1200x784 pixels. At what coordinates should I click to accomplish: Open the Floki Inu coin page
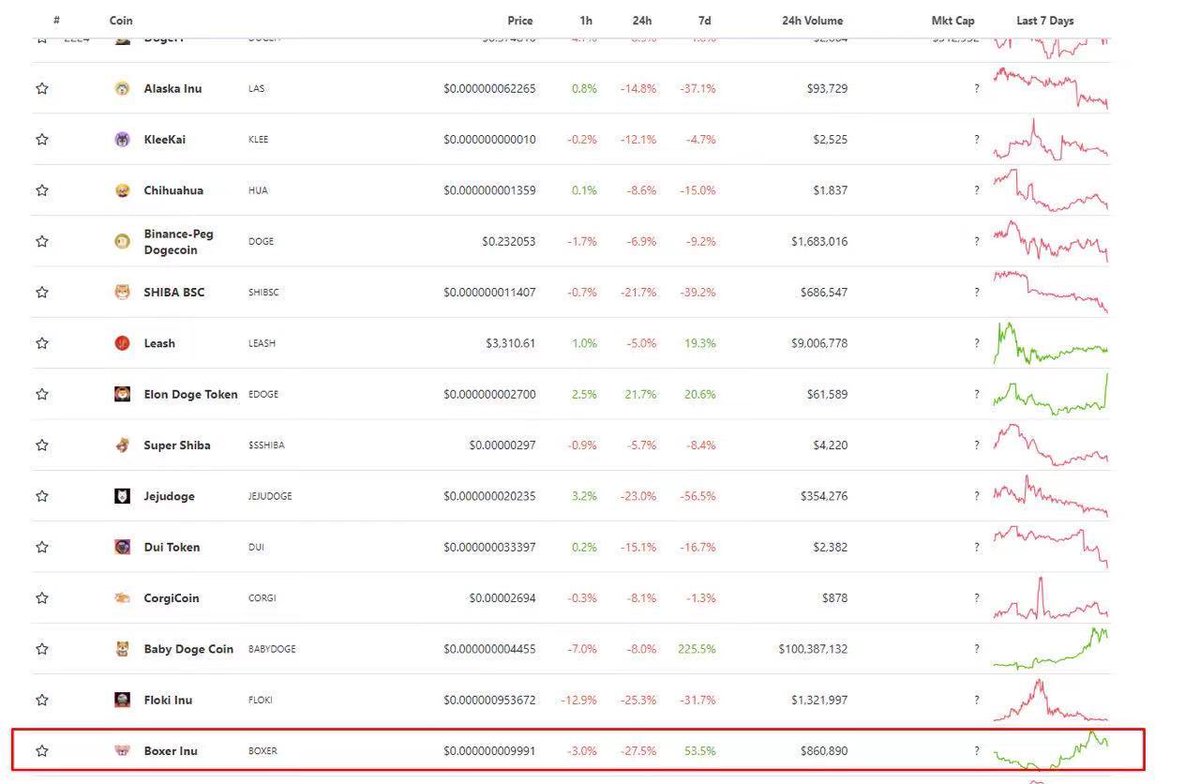pyautogui.click(x=168, y=701)
